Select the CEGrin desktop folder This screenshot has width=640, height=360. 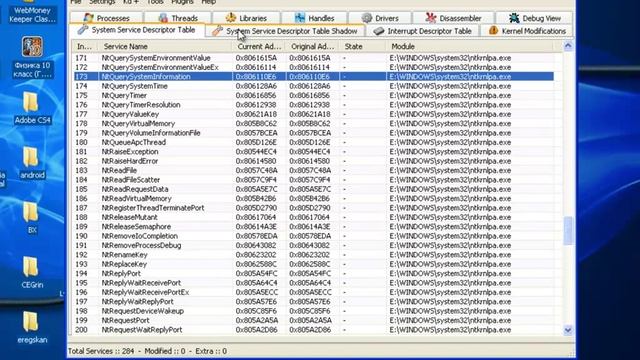pyautogui.click(x=32, y=272)
